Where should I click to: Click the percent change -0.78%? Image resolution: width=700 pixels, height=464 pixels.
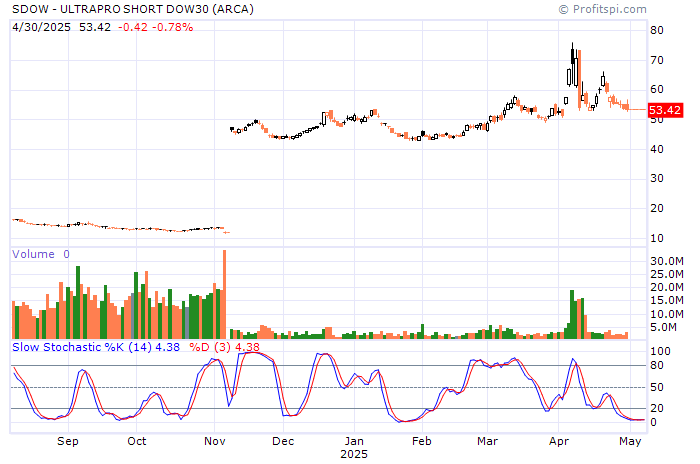pos(173,27)
